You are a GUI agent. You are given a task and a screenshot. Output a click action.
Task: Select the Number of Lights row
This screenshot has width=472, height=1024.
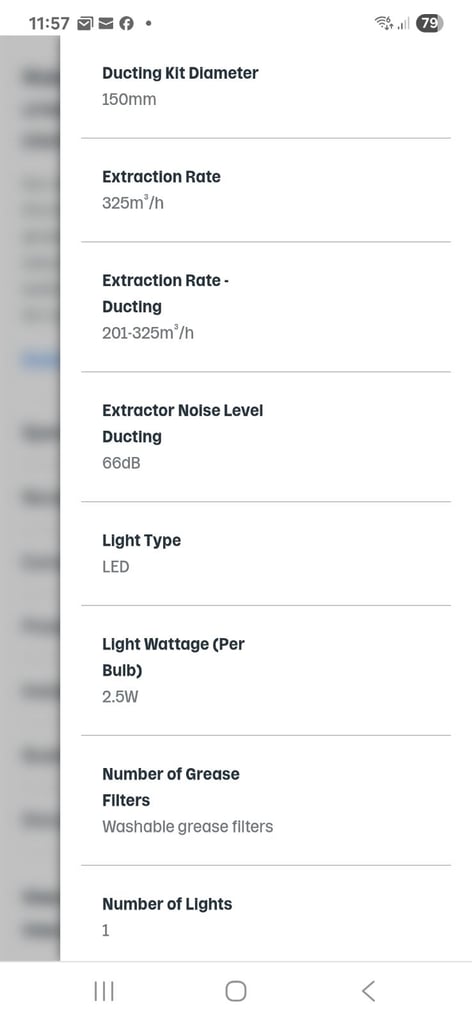266,914
